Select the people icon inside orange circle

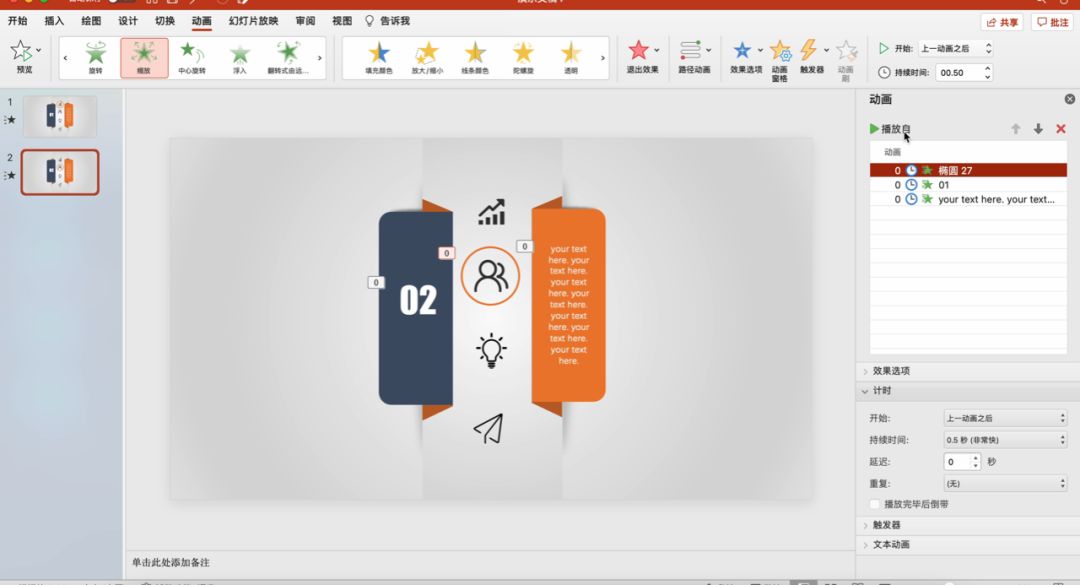[490, 276]
